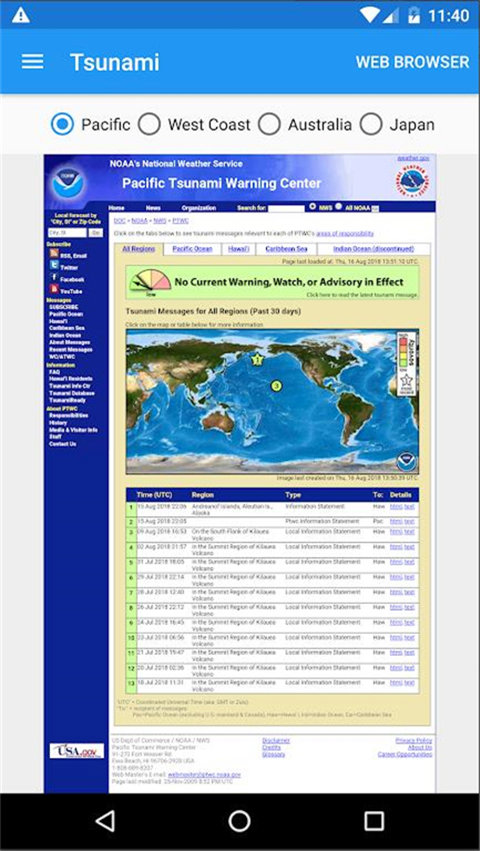Switch to the Hawai'i tab
The image size is (480, 851).
pos(238,249)
